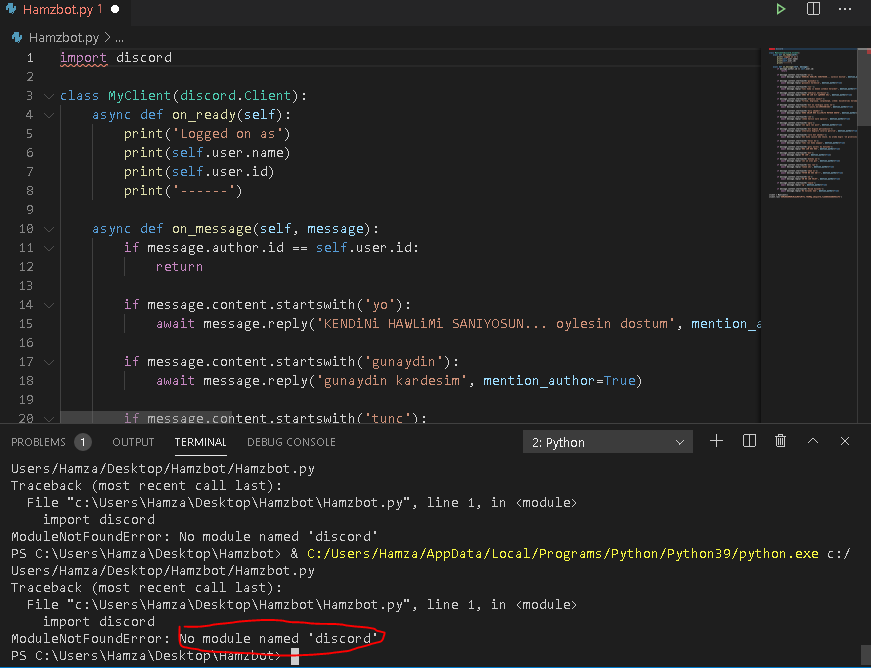
Task: Run the Python file with the play icon
Action: [781, 9]
